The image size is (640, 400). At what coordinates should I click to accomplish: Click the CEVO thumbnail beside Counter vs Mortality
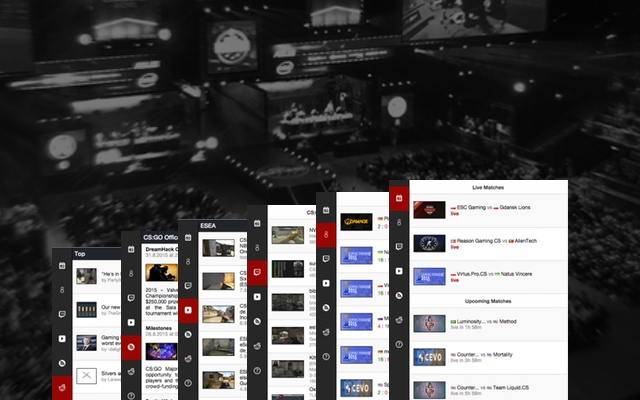pyautogui.click(x=429, y=357)
